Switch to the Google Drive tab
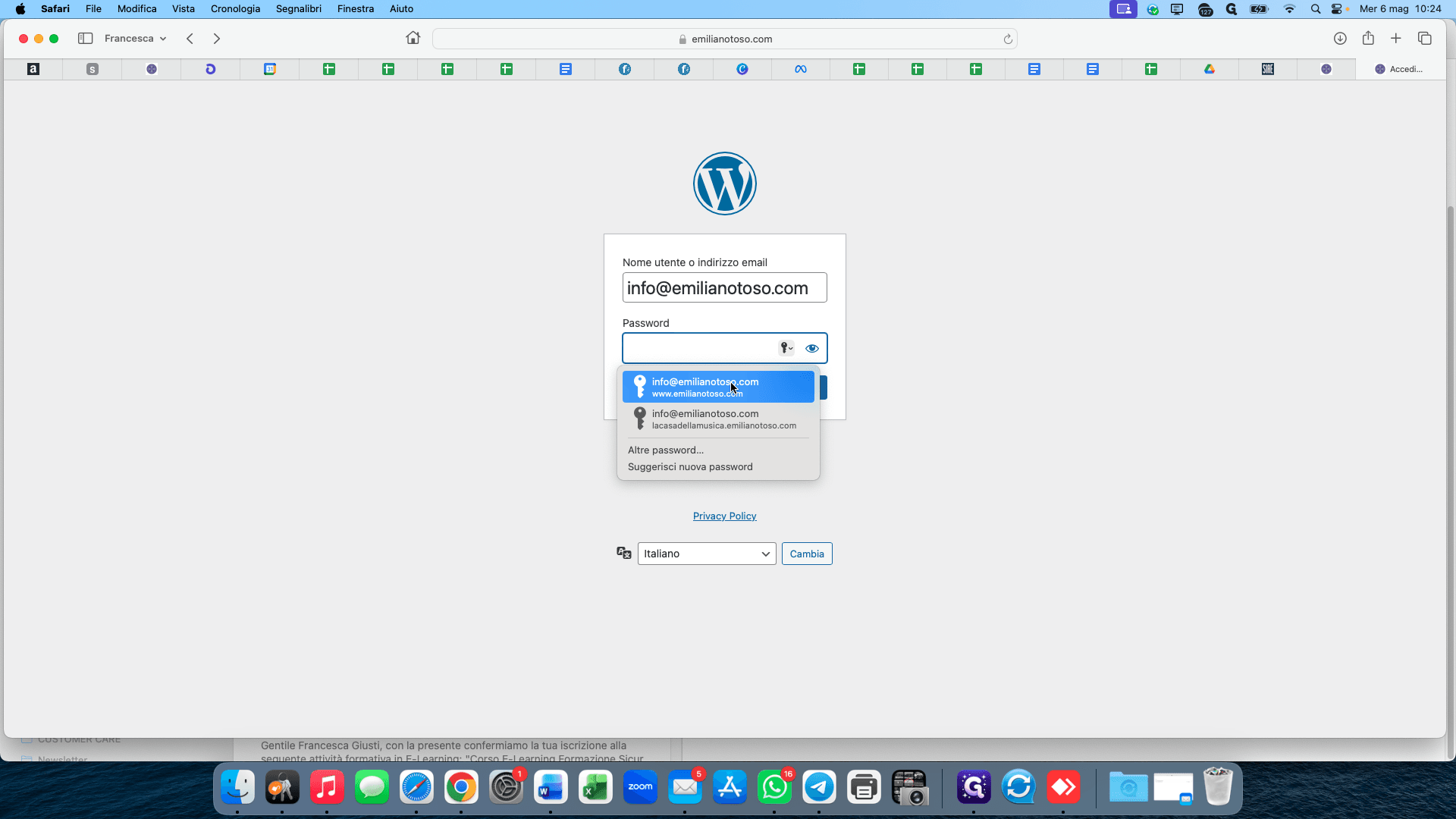 coord(1210,69)
